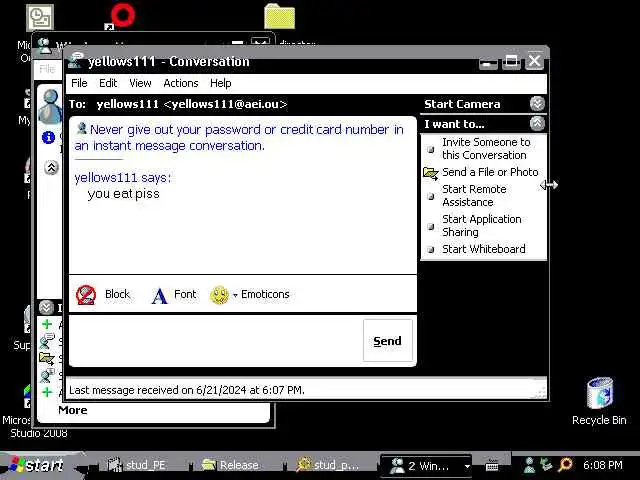Click the warning message buddy icon
Viewport: 640px width, 480px height.
click(x=82, y=128)
